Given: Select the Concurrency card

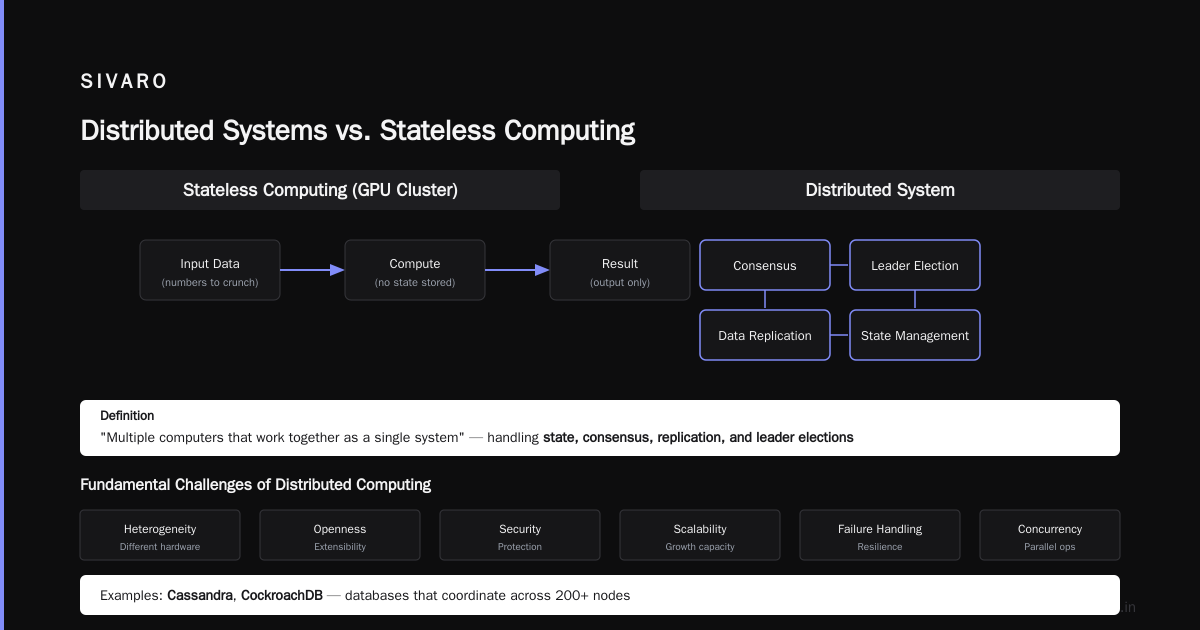Looking at the screenshot, I should pos(1050,535).
